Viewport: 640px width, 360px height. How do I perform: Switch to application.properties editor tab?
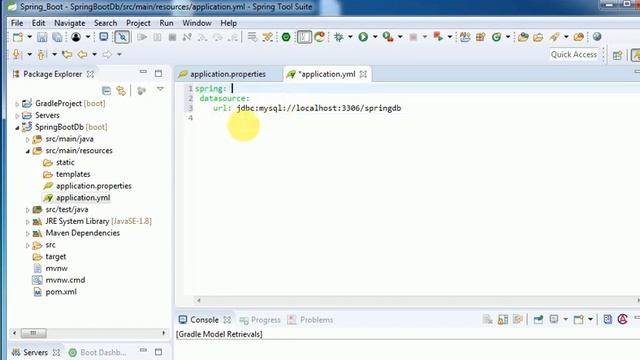coord(228,74)
